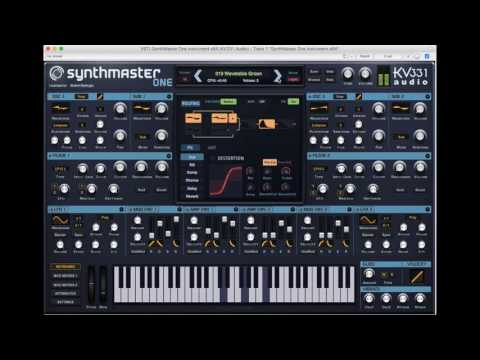This screenshot has width=480, height=360.
Task: Click the first envelope's attack slider handle
Action: point(152,235)
